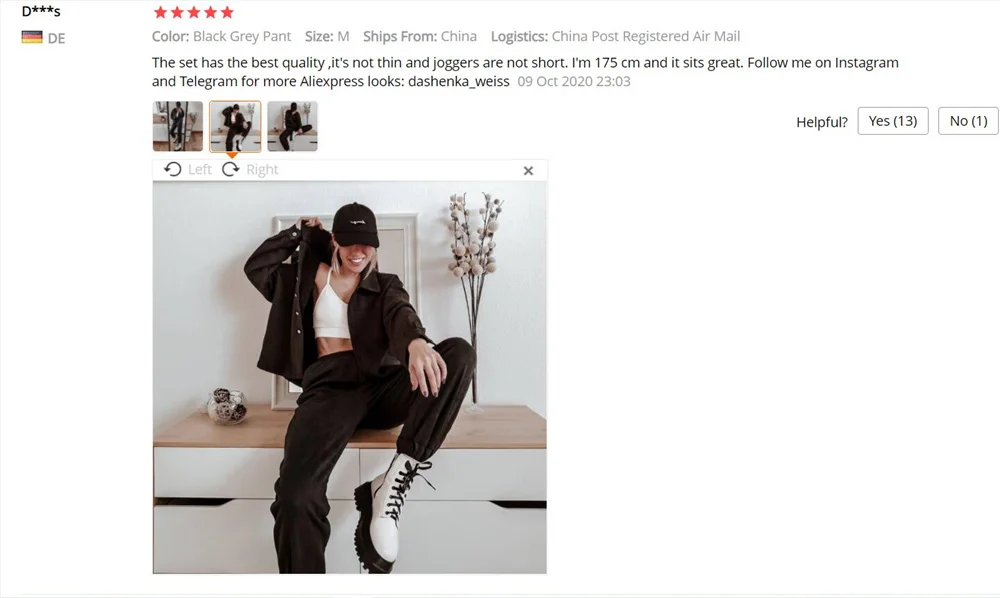Click the review date 09 Oct 2020
The image size is (1000, 598).
click(574, 82)
